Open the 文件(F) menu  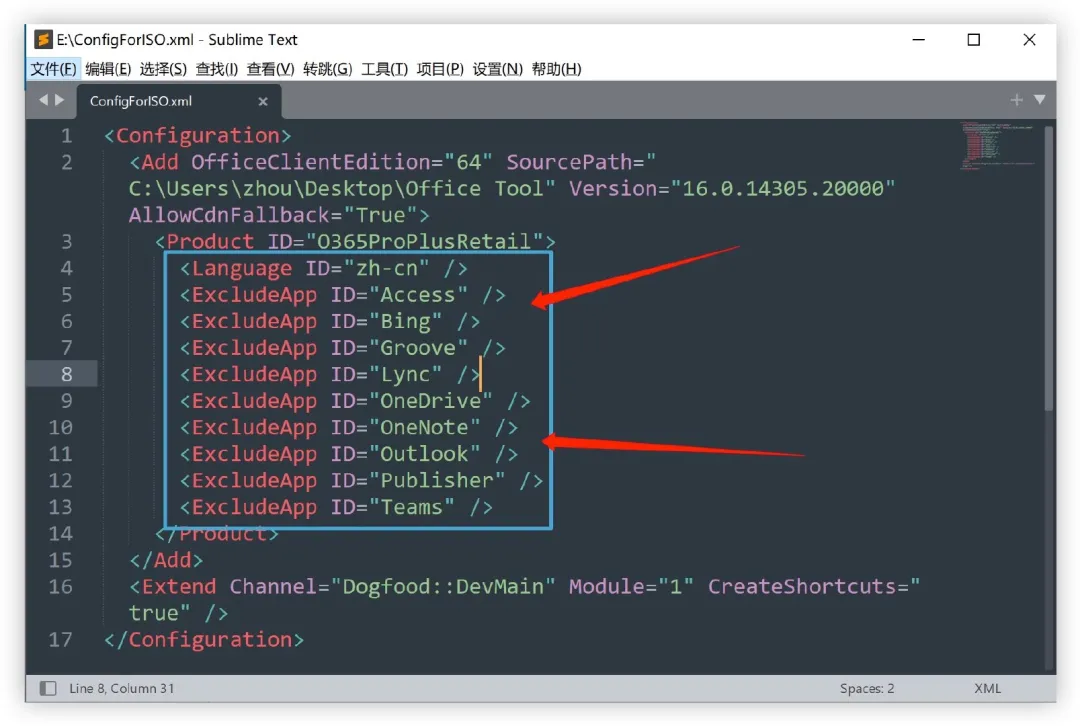(53, 69)
